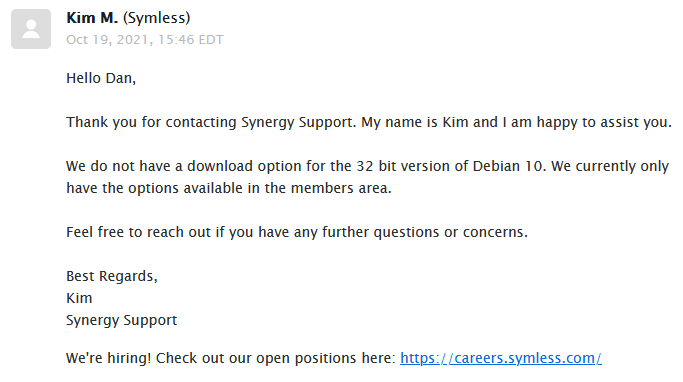The image size is (683, 382).
Task: Click the 'Best Regards,' closing line
Action: (112, 276)
